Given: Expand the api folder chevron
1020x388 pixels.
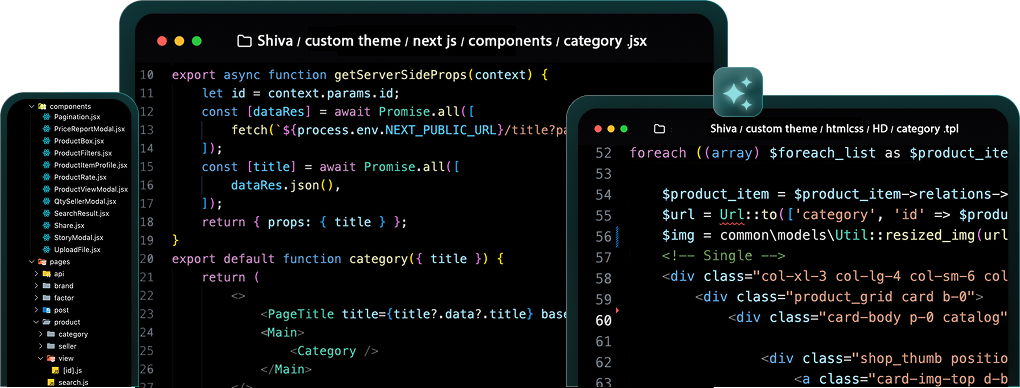Looking at the screenshot, I should (36, 274).
